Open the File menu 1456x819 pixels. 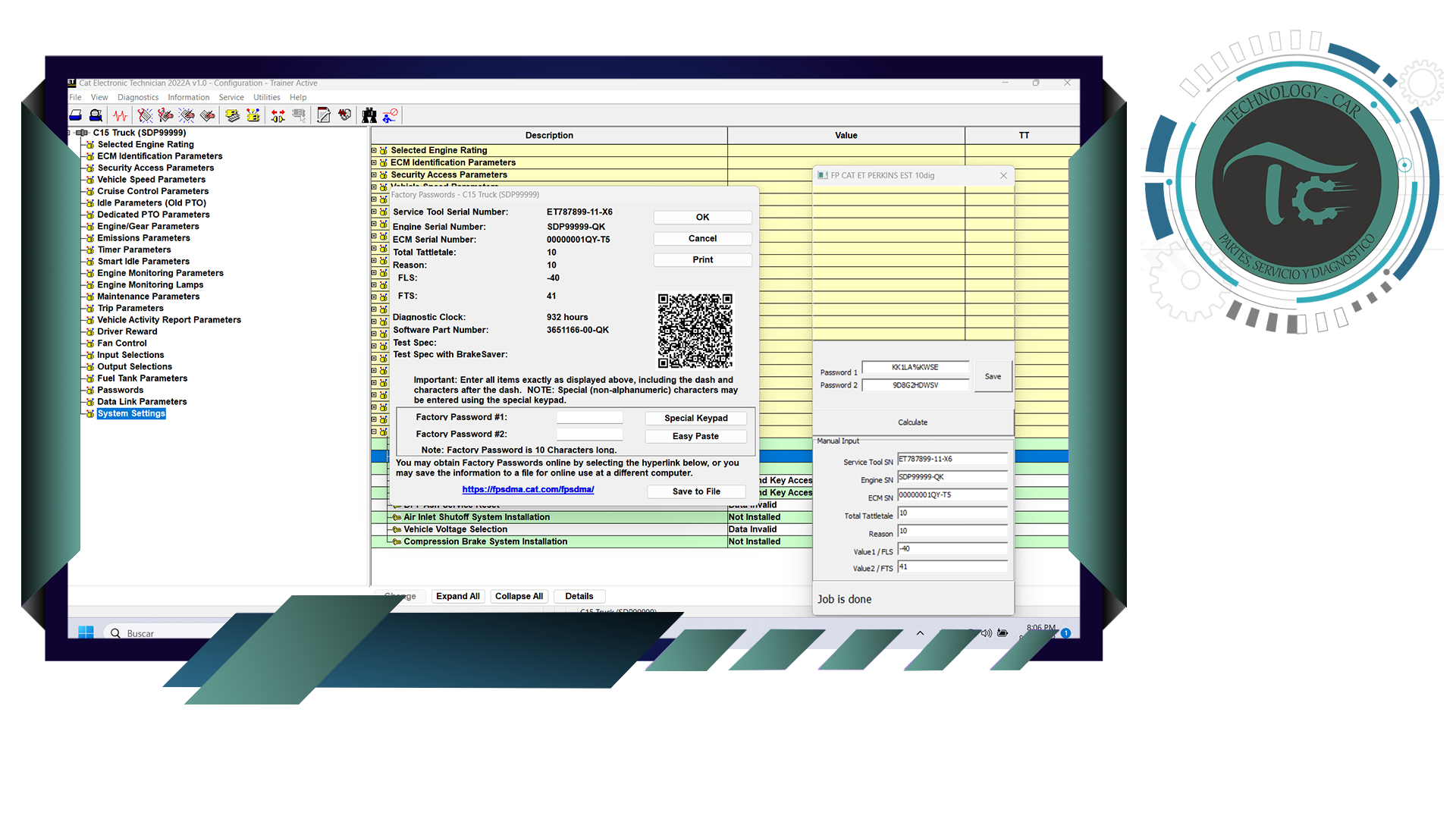(75, 97)
